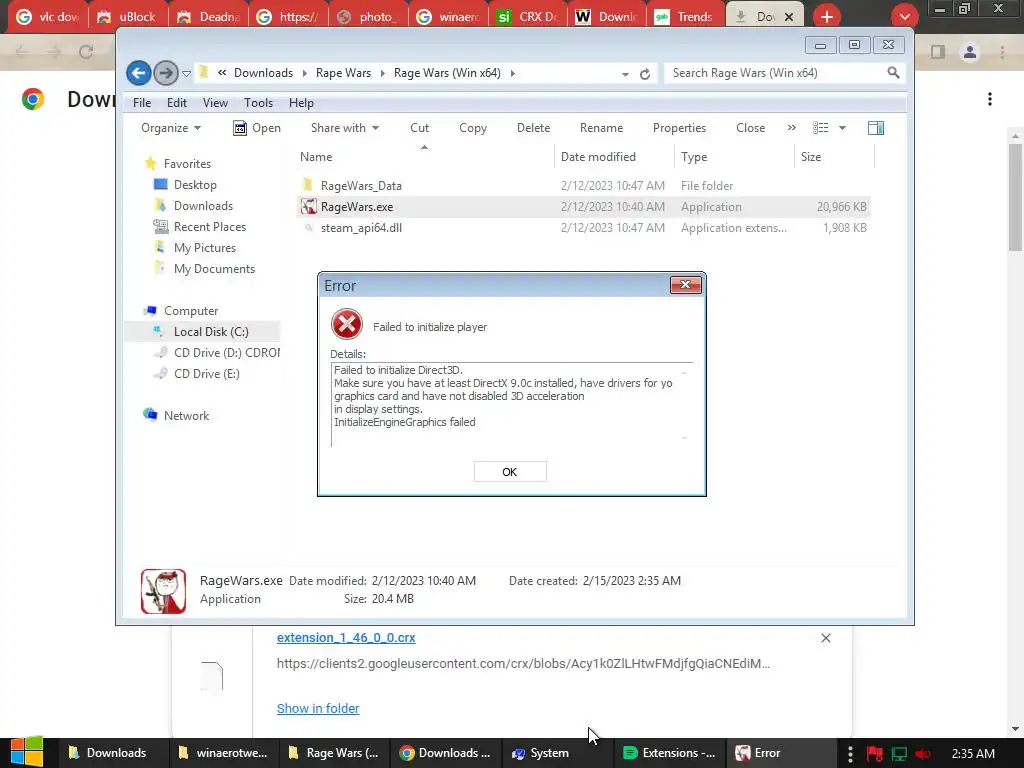
Task: Open Favorites in navigation pane
Action: [x=187, y=164]
